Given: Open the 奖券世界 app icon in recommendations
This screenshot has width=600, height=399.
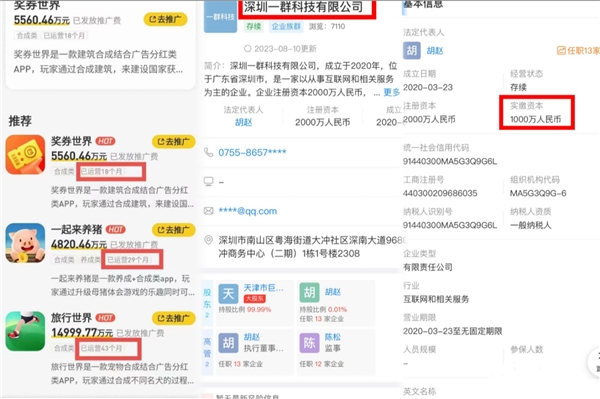Looking at the screenshot, I should tap(25, 155).
